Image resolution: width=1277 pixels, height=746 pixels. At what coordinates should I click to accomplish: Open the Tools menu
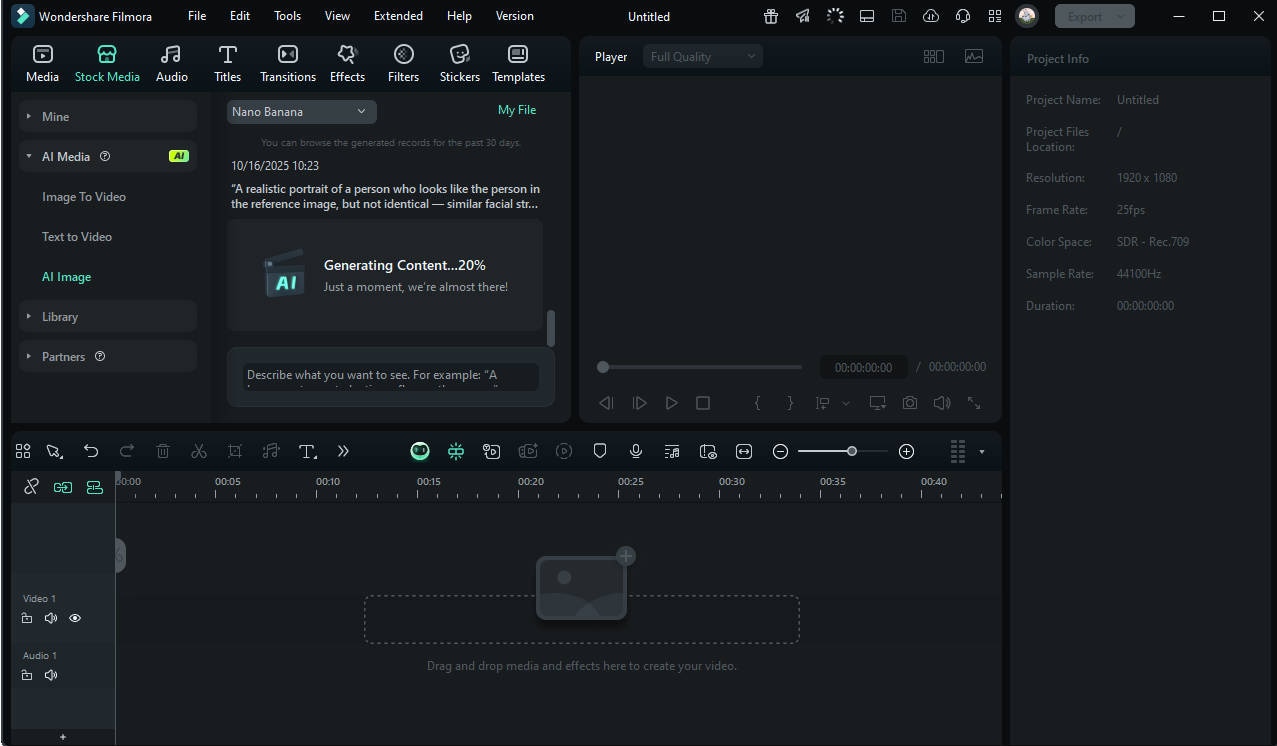pyautogui.click(x=287, y=16)
